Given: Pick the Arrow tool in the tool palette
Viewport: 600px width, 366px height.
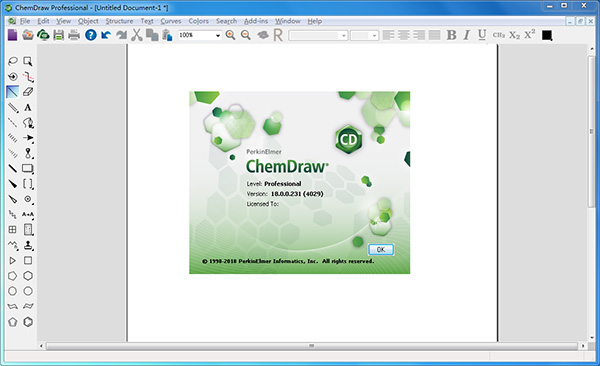Looking at the screenshot, I should tap(28, 138).
